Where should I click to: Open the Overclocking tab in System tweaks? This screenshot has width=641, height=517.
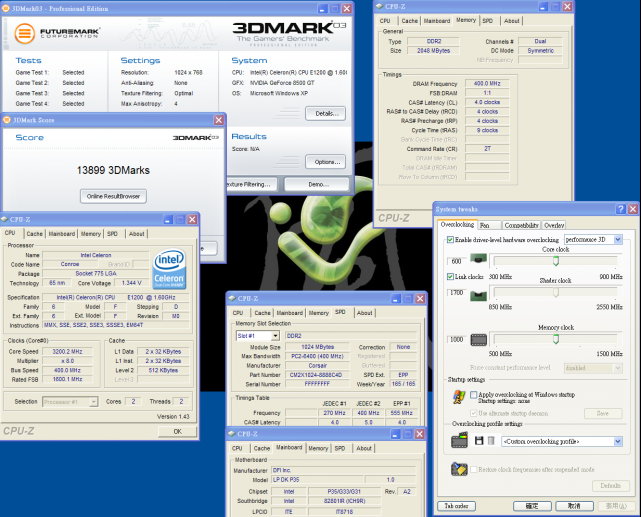click(457, 224)
